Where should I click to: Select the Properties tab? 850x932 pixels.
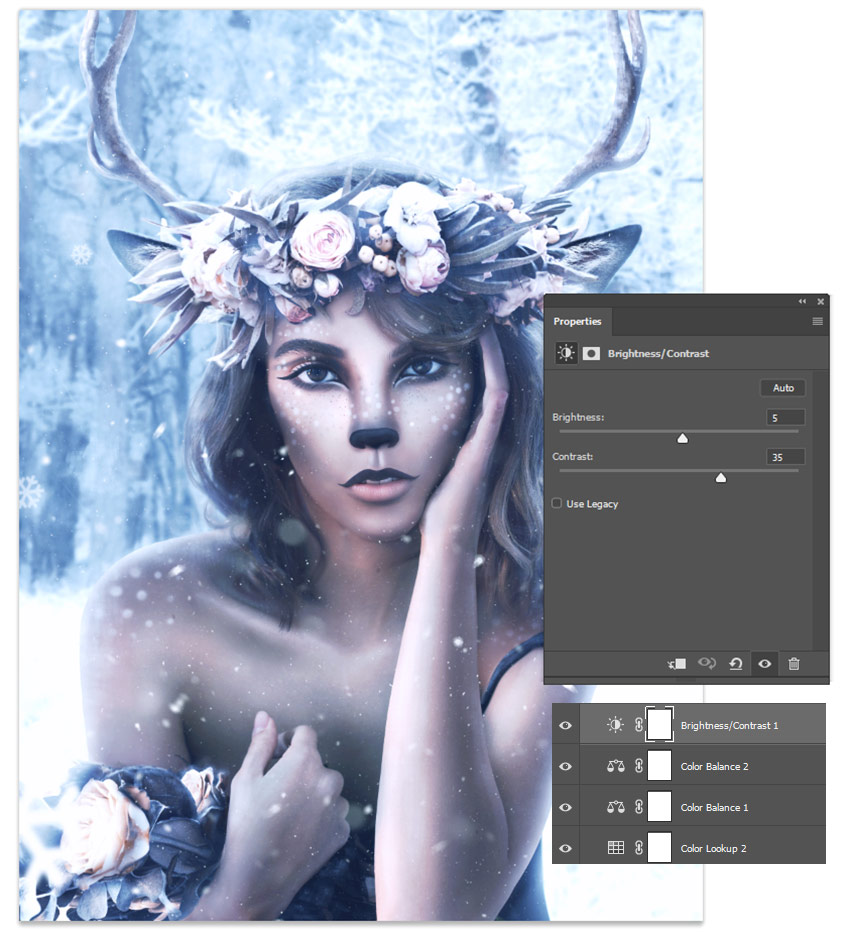click(578, 322)
